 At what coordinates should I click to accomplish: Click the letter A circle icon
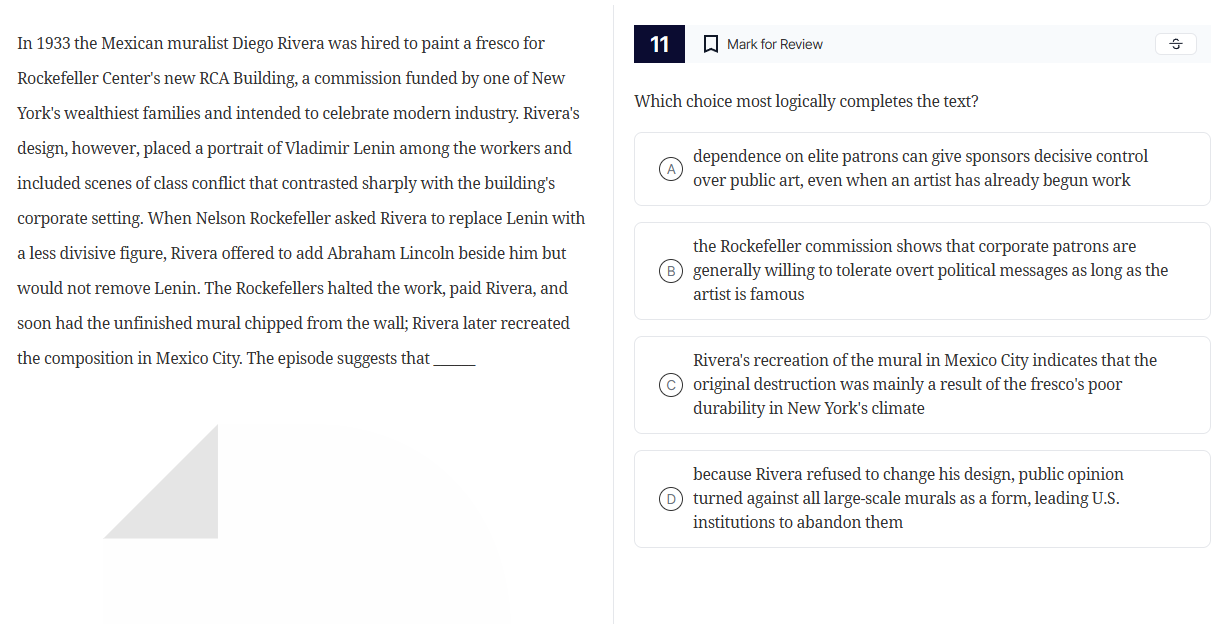(x=673, y=169)
